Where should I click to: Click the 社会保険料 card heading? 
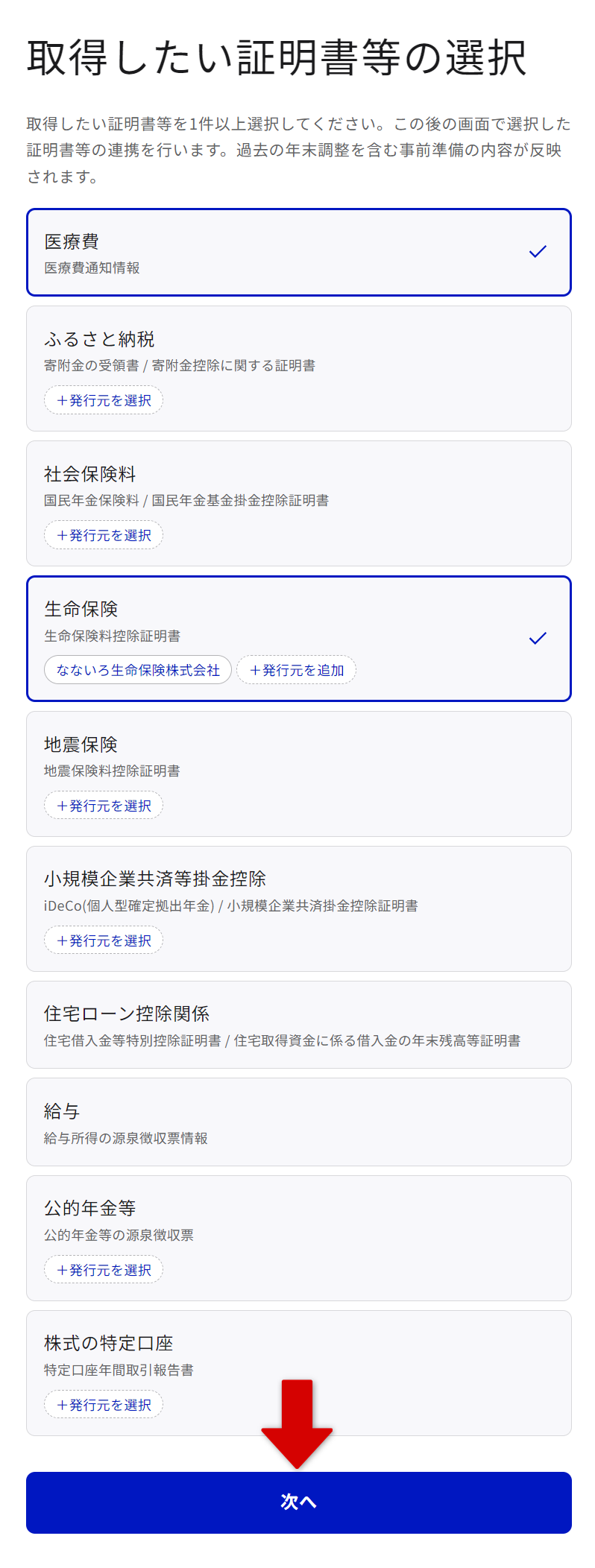coord(90,475)
